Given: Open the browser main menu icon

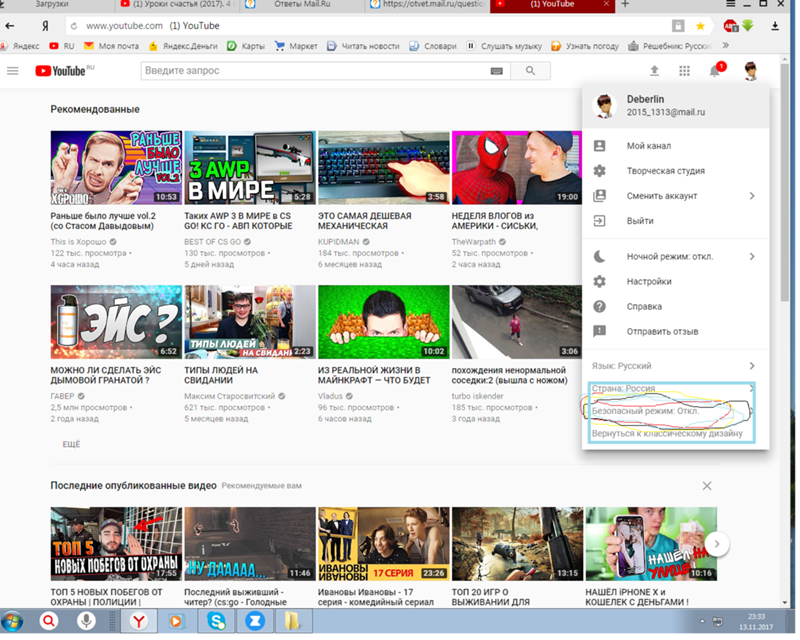Looking at the screenshot, I should [731, 4].
